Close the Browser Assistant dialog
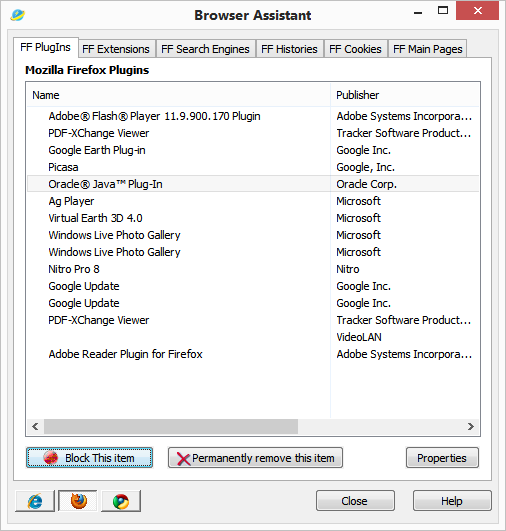 355,501
